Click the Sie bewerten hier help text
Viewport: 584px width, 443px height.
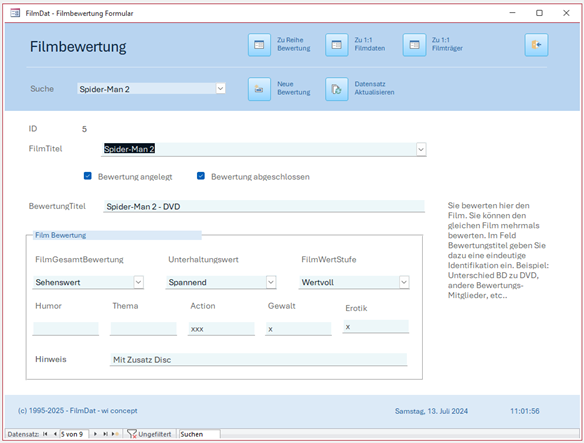498,250
